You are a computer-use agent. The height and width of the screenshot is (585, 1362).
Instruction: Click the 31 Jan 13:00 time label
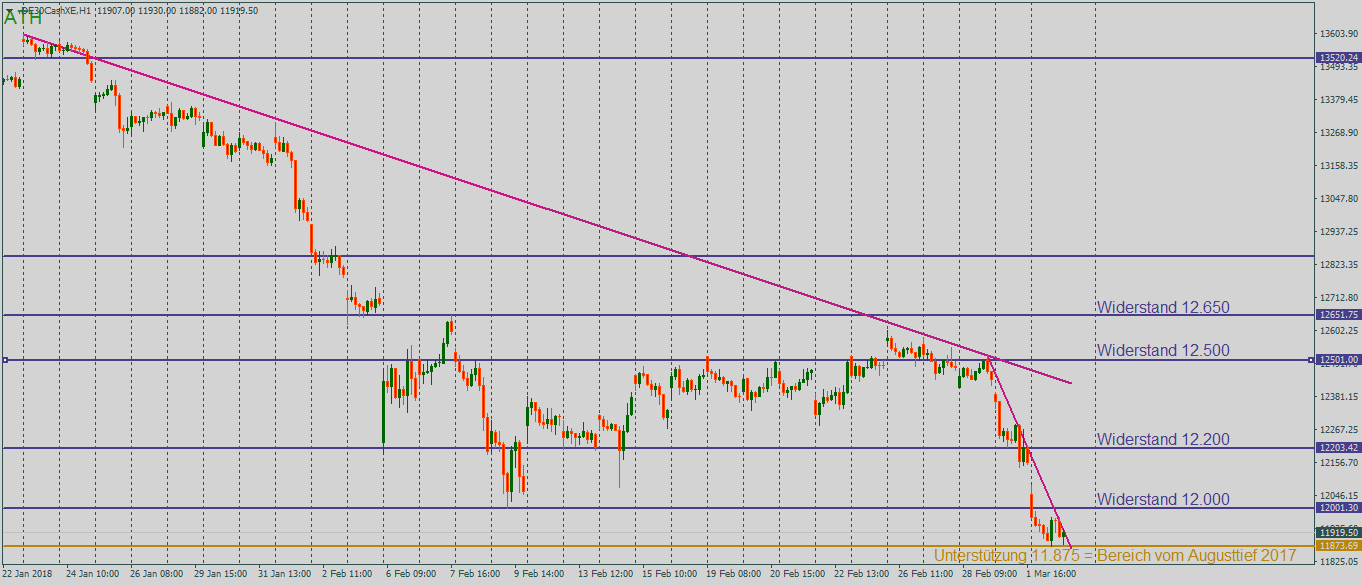tap(284, 575)
